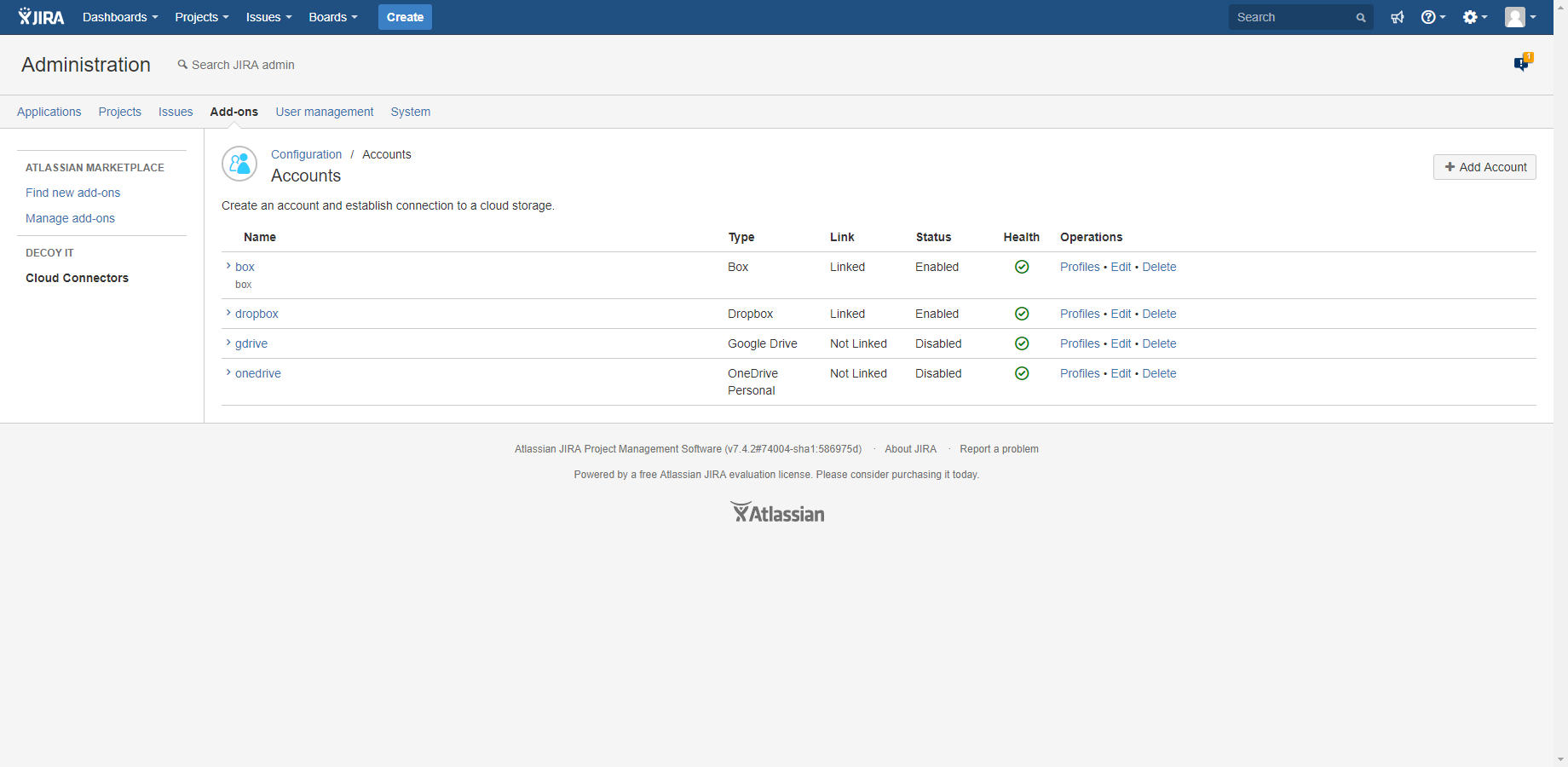Open the help question mark menu

tap(1433, 17)
